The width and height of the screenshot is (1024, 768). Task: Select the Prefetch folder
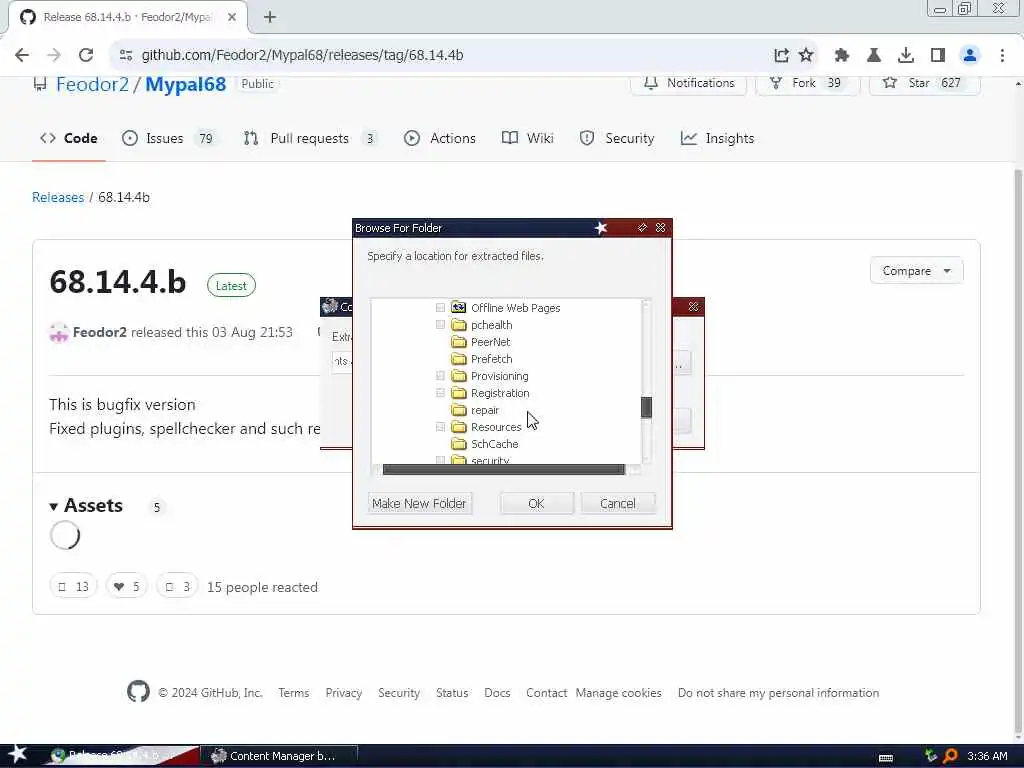coord(491,359)
